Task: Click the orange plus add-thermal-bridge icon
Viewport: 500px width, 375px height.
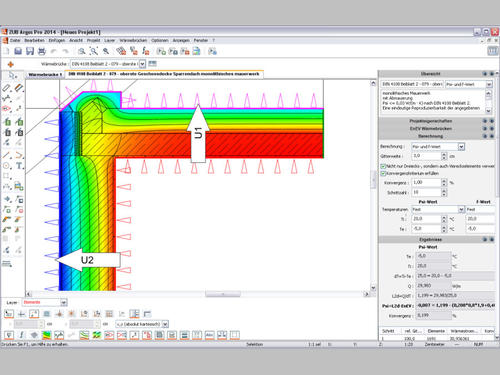Action: [x=11, y=64]
